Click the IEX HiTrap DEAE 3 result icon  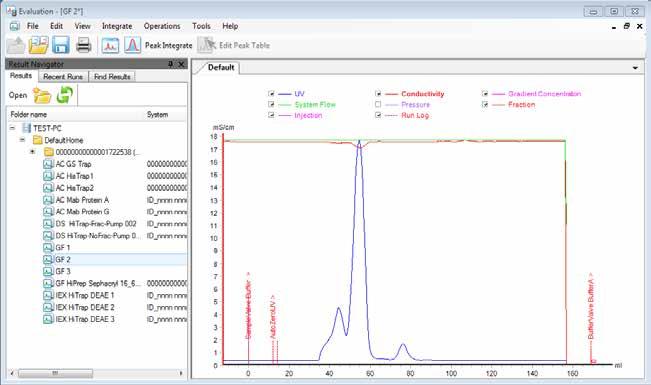tap(48, 319)
